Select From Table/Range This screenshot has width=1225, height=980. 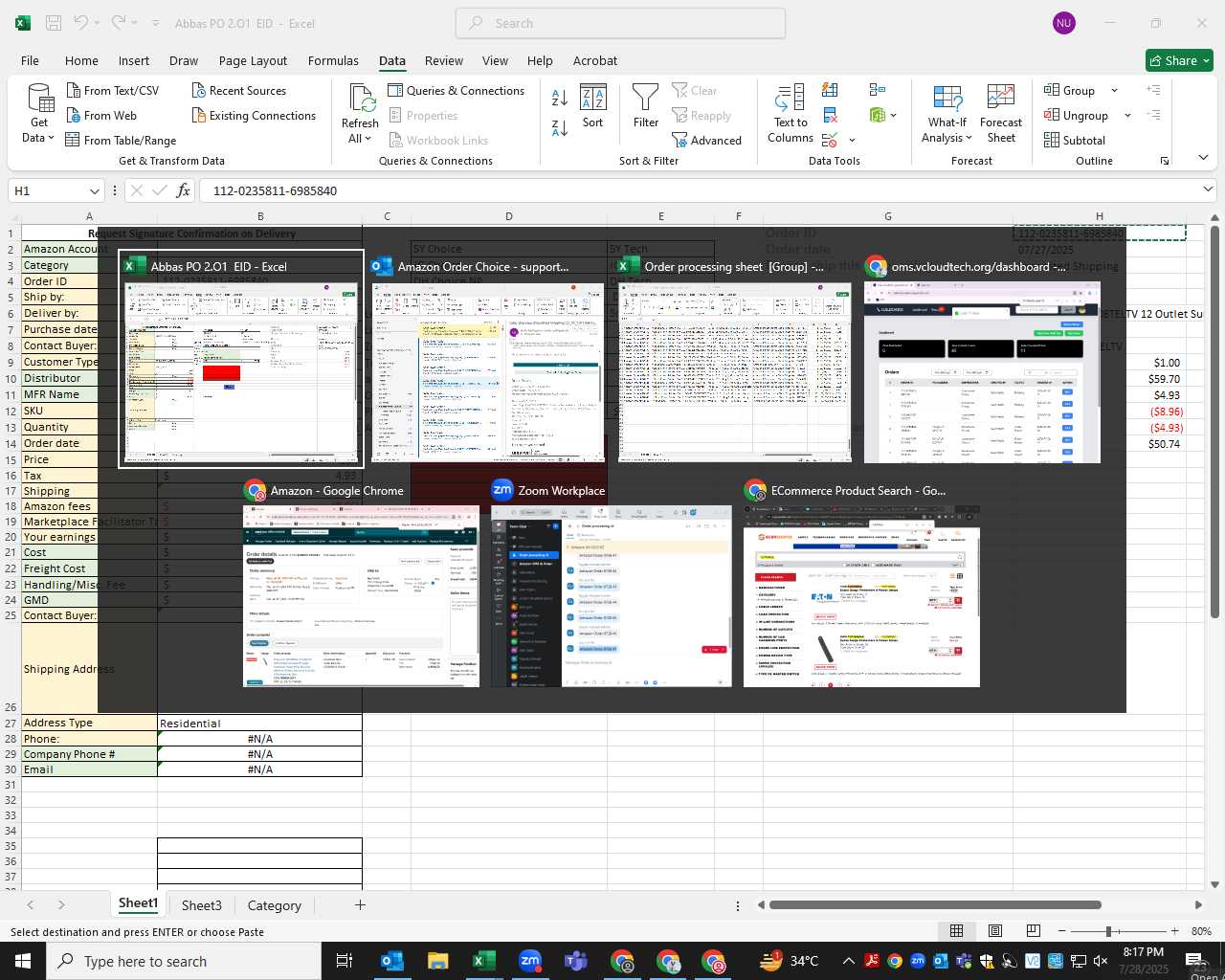(x=121, y=140)
